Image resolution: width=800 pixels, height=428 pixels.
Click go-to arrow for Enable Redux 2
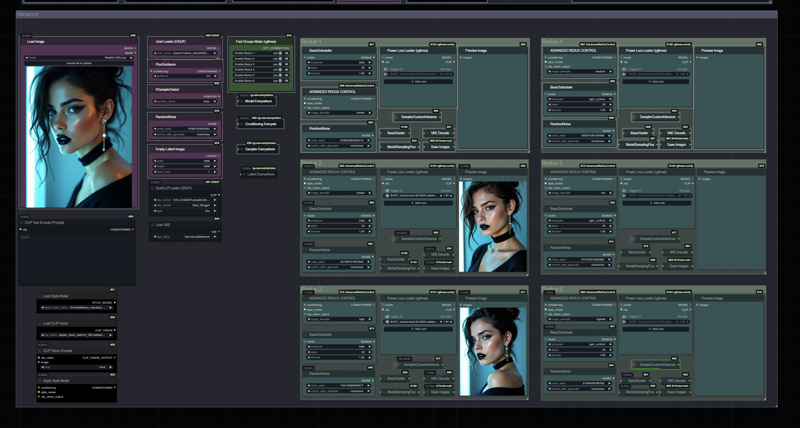287,59
